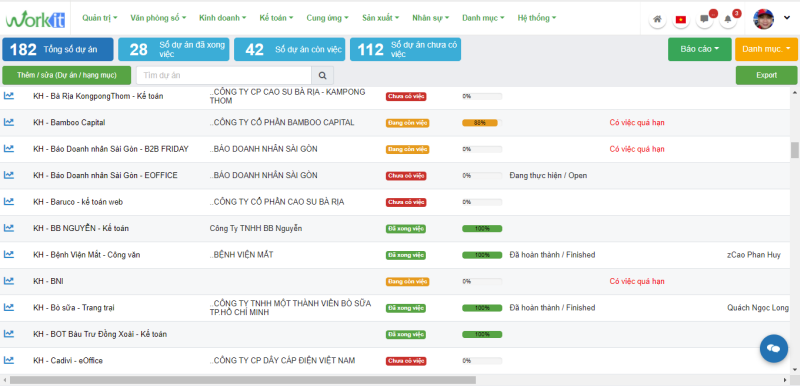Click Có việc quá hạn on KH - BNI row
The height and width of the screenshot is (386, 800).
point(637,281)
